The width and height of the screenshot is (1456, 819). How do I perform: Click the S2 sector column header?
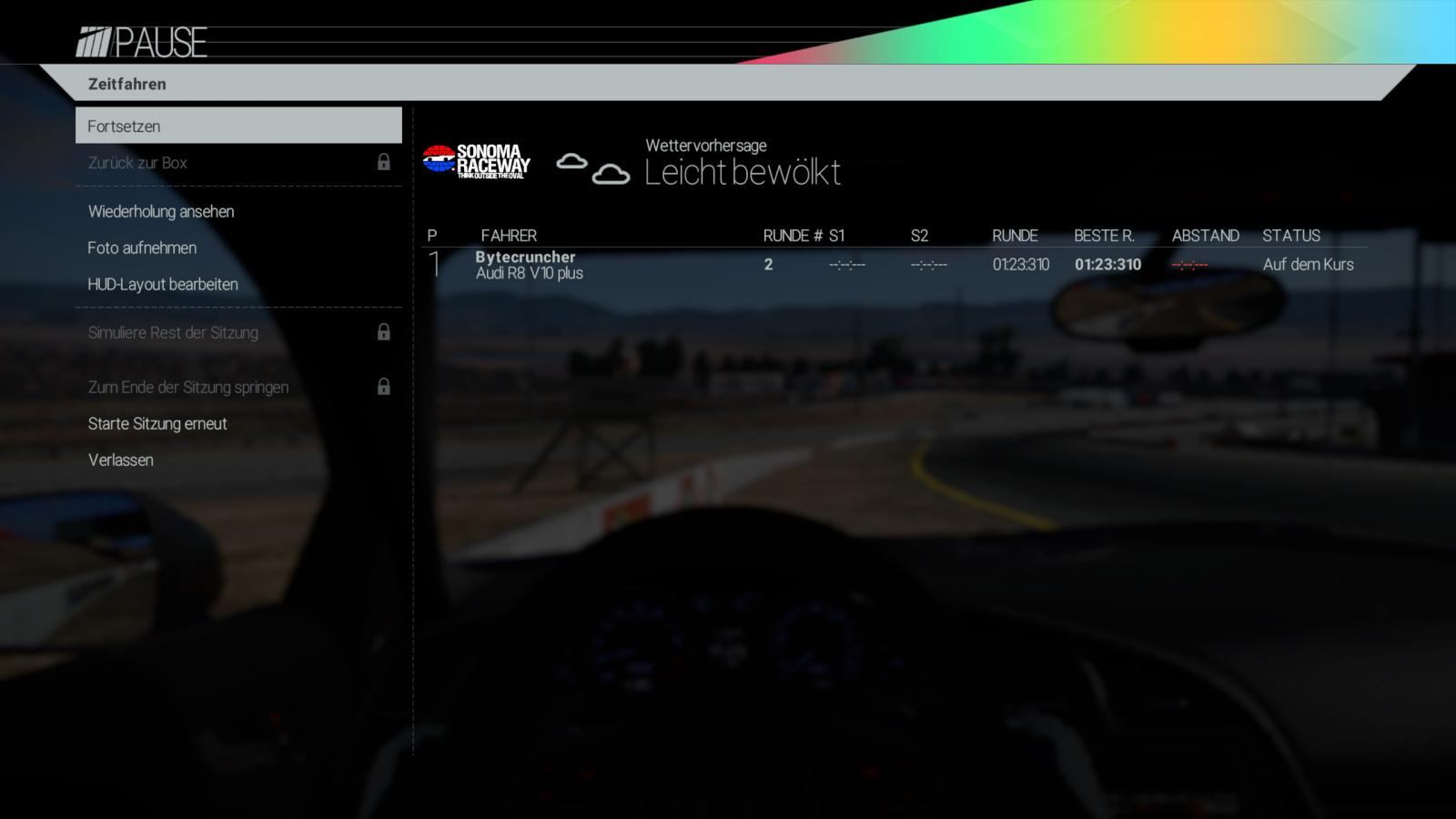[919, 236]
